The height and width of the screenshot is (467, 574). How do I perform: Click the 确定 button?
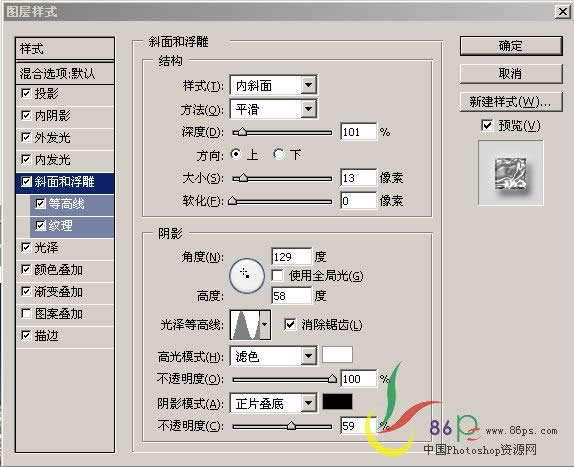click(x=511, y=46)
